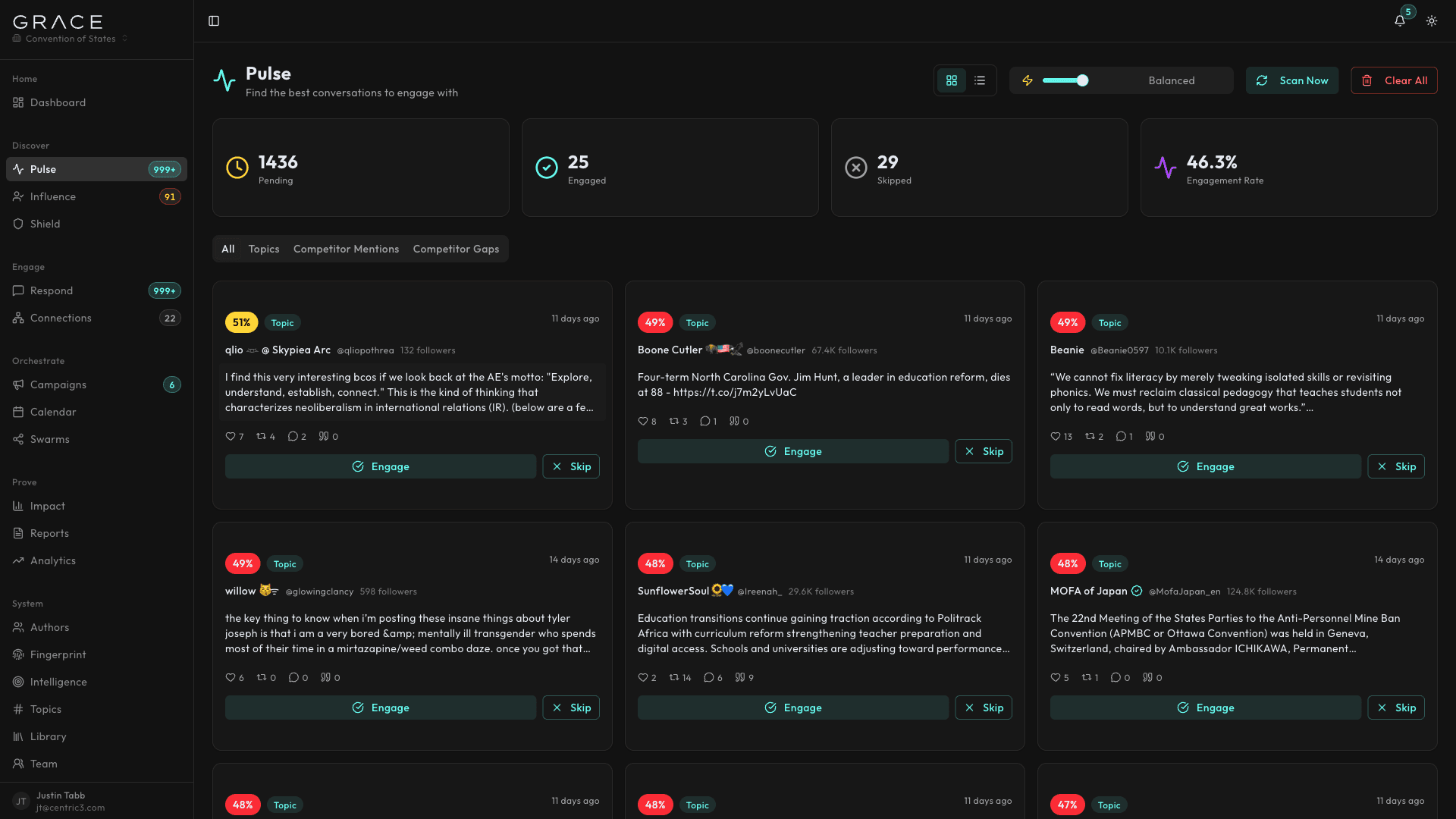The height and width of the screenshot is (819, 1456).
Task: Expand the Respond section
Action: coord(52,290)
